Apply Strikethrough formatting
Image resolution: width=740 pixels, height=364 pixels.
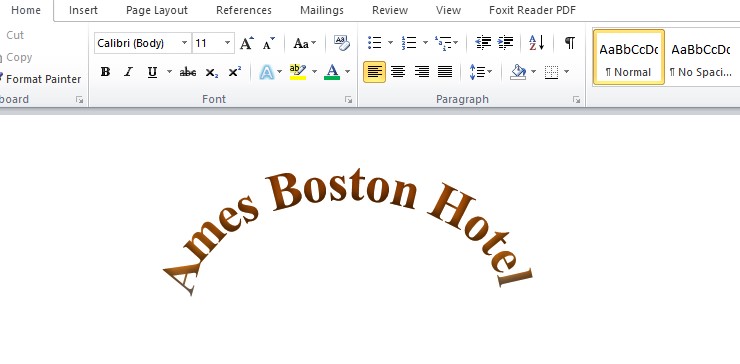188,72
